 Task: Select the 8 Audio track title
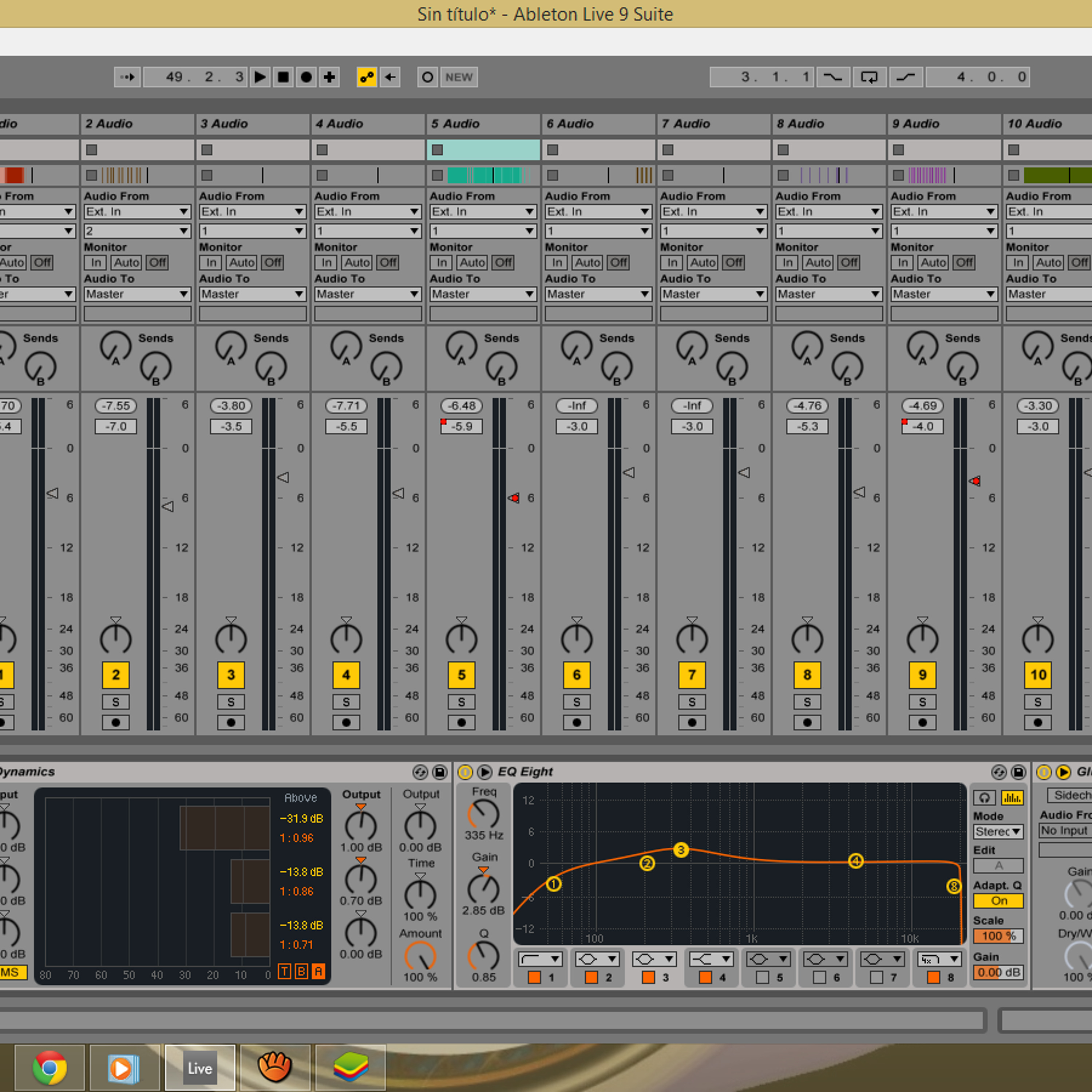pos(829,124)
